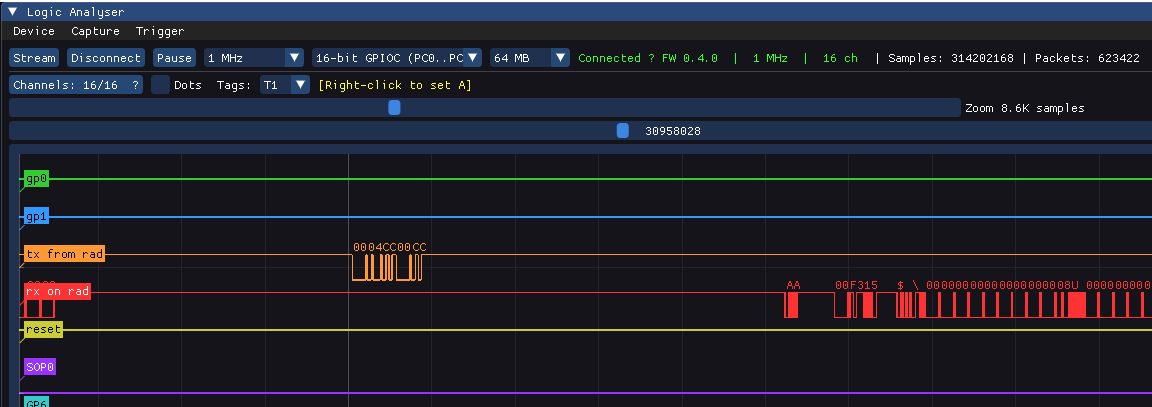Click the decoded 00F315 text
1152x407 pixels.
click(x=857, y=284)
